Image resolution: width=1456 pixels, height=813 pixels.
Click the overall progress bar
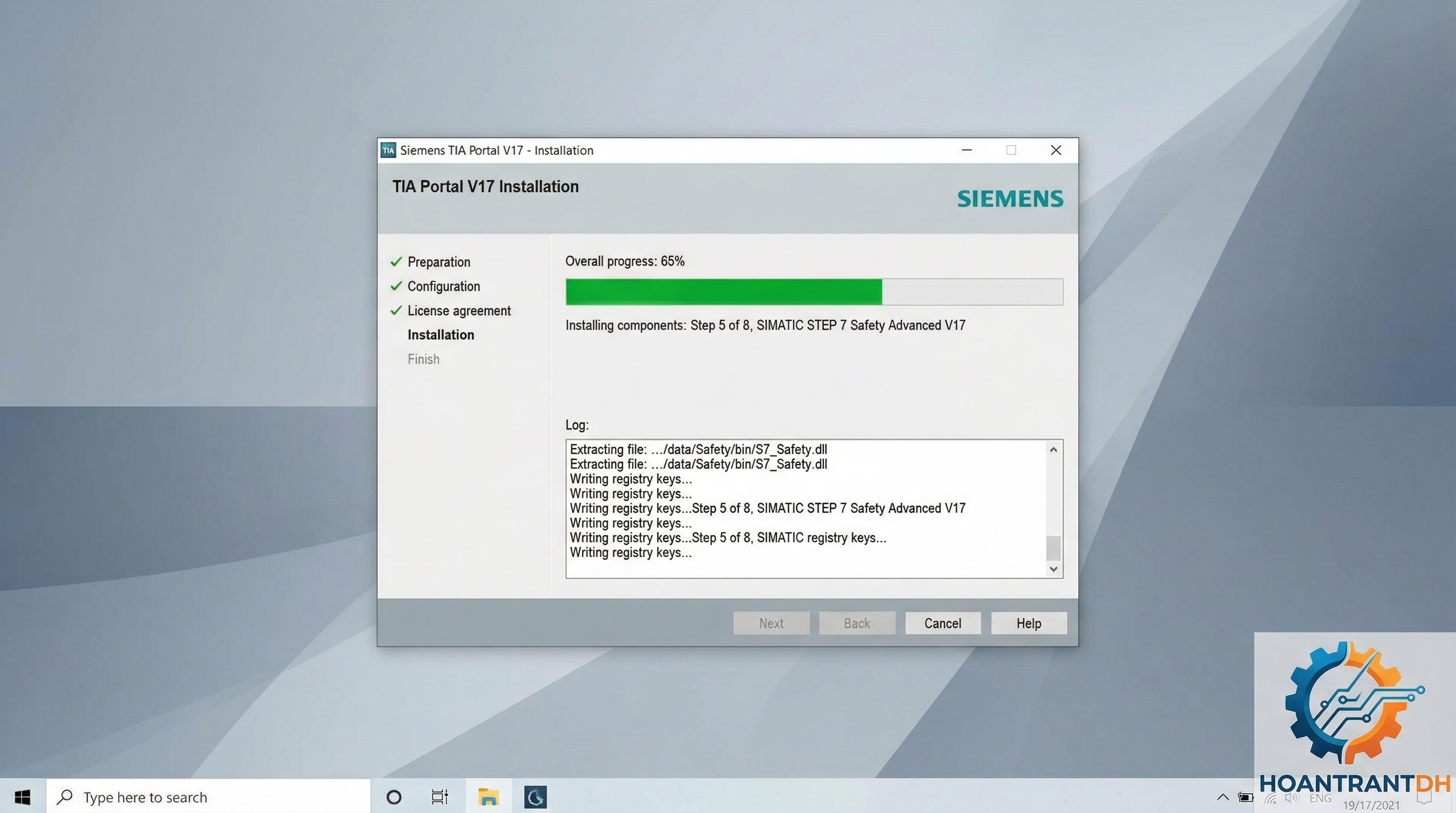814,292
